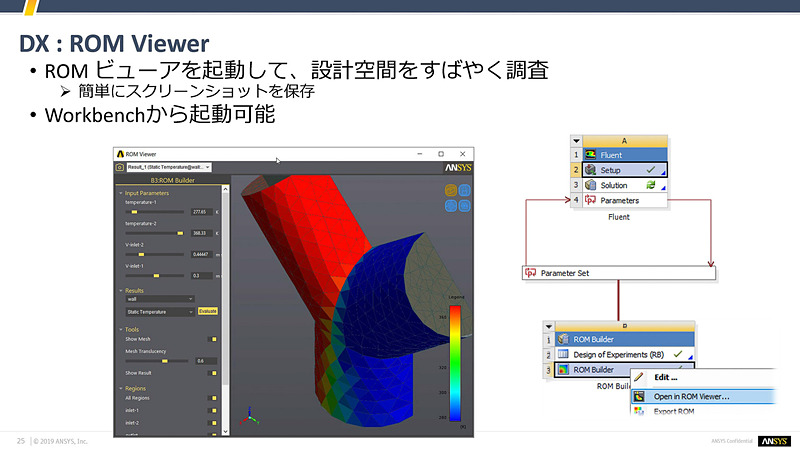The width and height of the screenshot is (800, 450).
Task: Open the Result_1 (Static Temperature@wall) dropdown
Action: pos(169,167)
